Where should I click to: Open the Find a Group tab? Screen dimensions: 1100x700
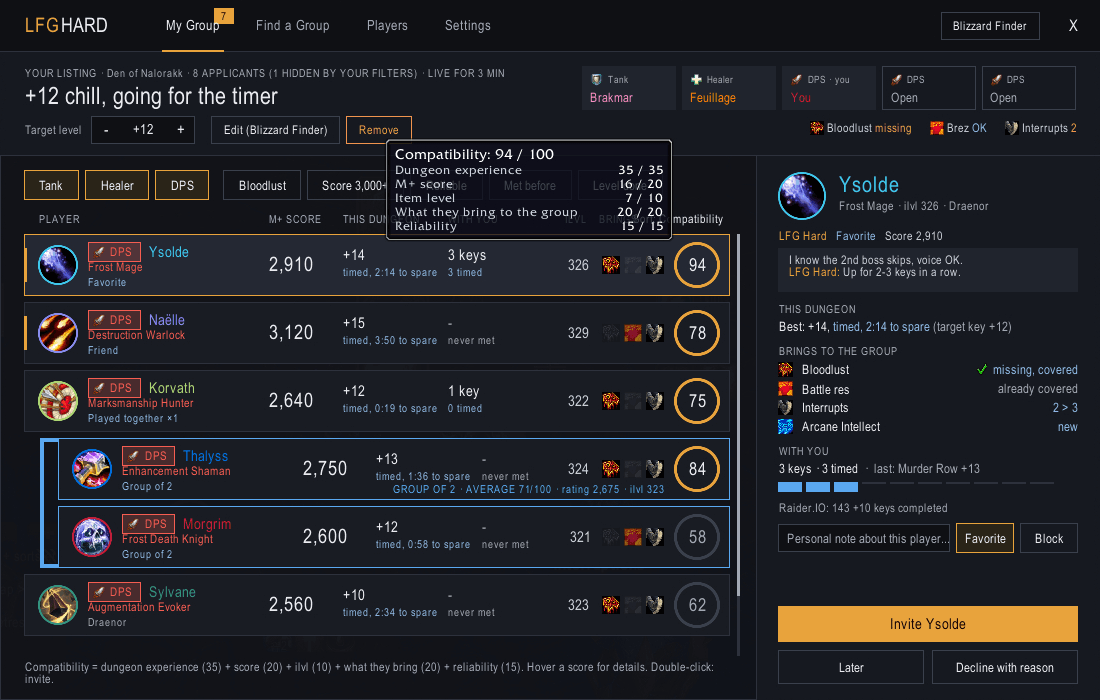[x=293, y=25]
